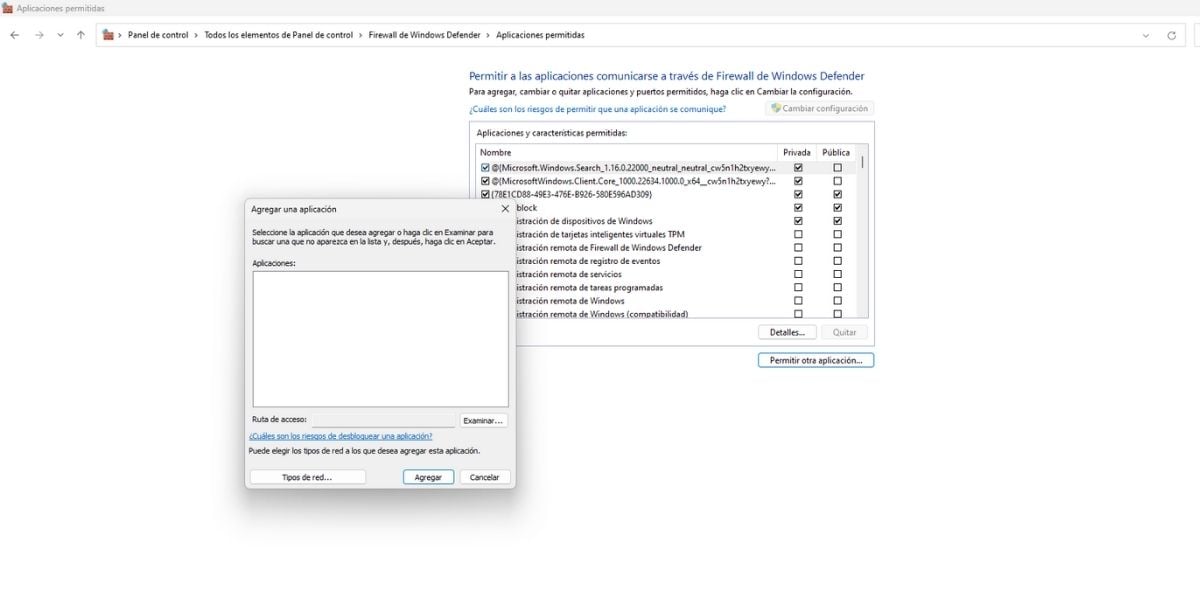Screen dimensions: 1200x600
Task: Go back with the left arrow
Action: (x=15, y=35)
